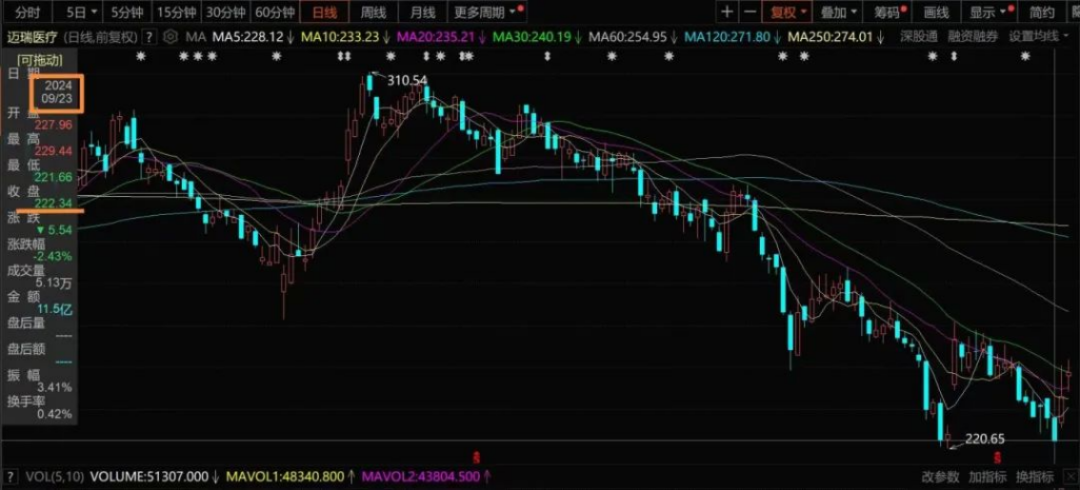The image size is (1080, 490).
Task: Click the 深股通 link
Action: point(919,37)
